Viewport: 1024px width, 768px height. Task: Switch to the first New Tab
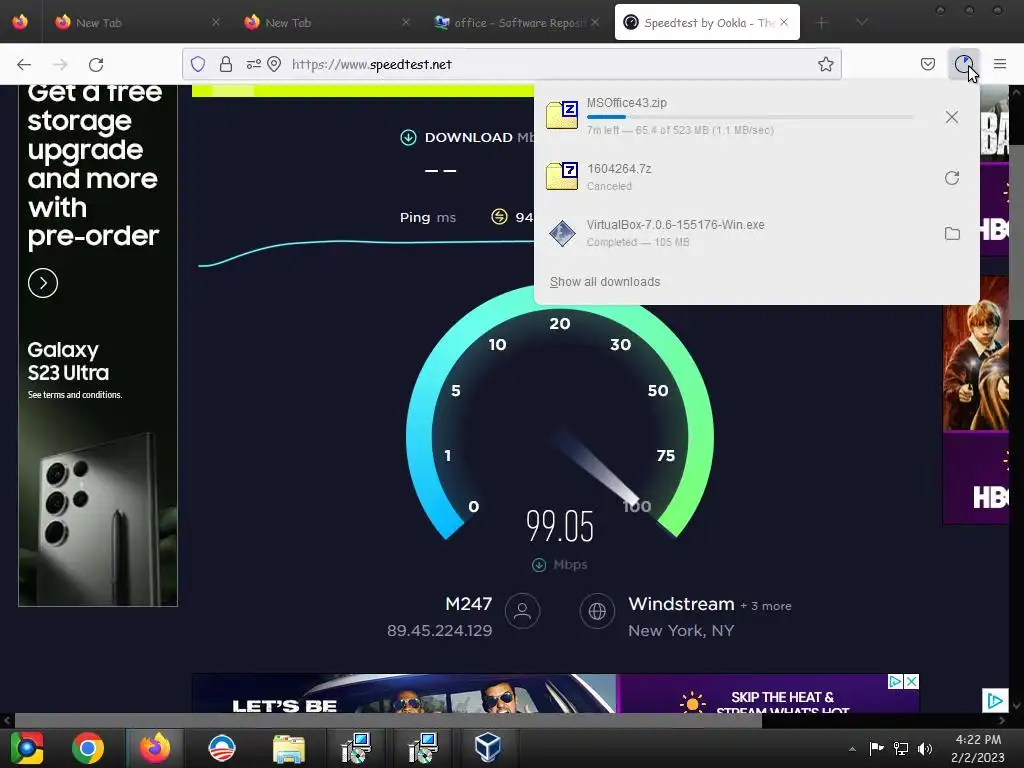point(136,22)
